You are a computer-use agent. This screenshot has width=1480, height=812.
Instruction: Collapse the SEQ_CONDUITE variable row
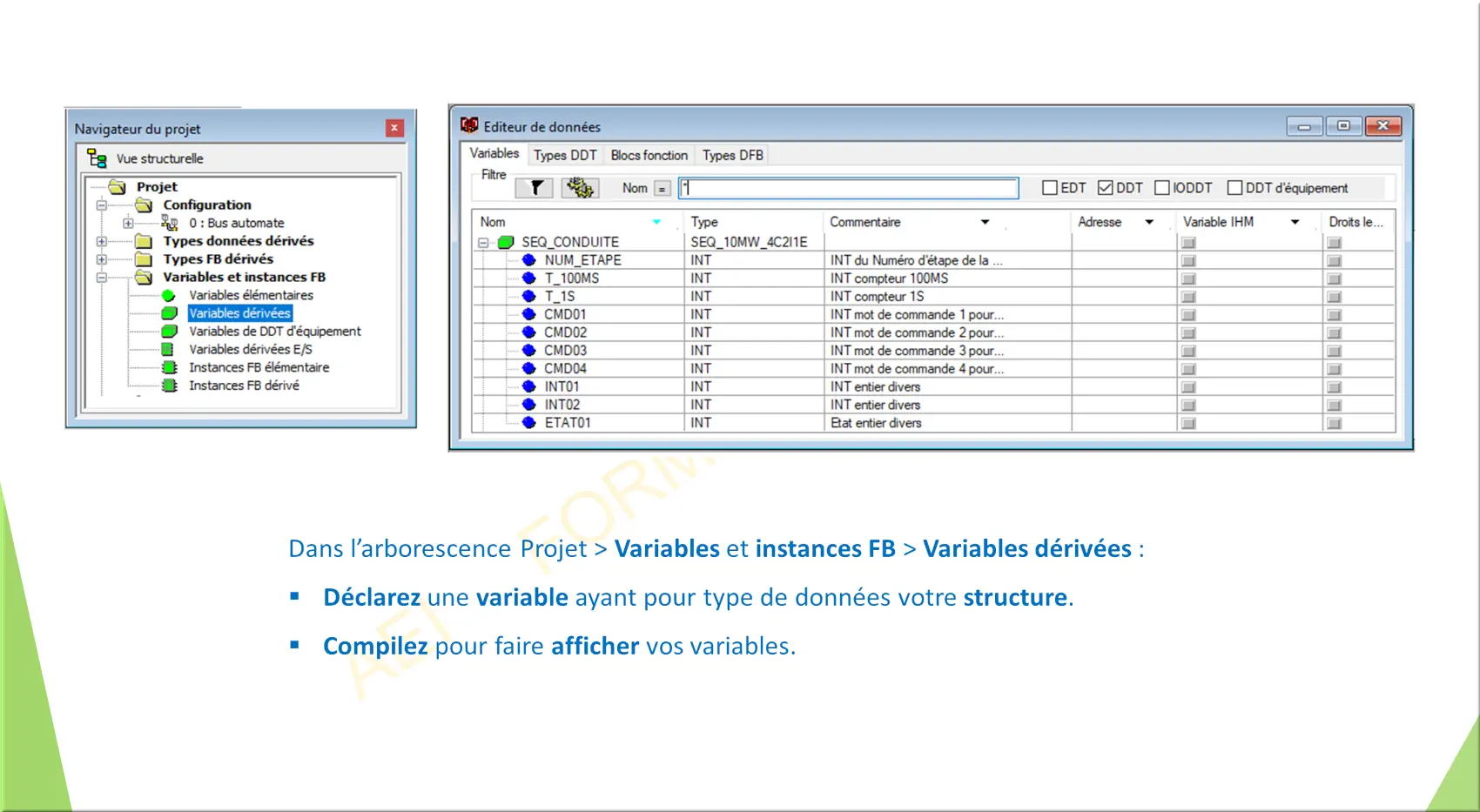483,243
